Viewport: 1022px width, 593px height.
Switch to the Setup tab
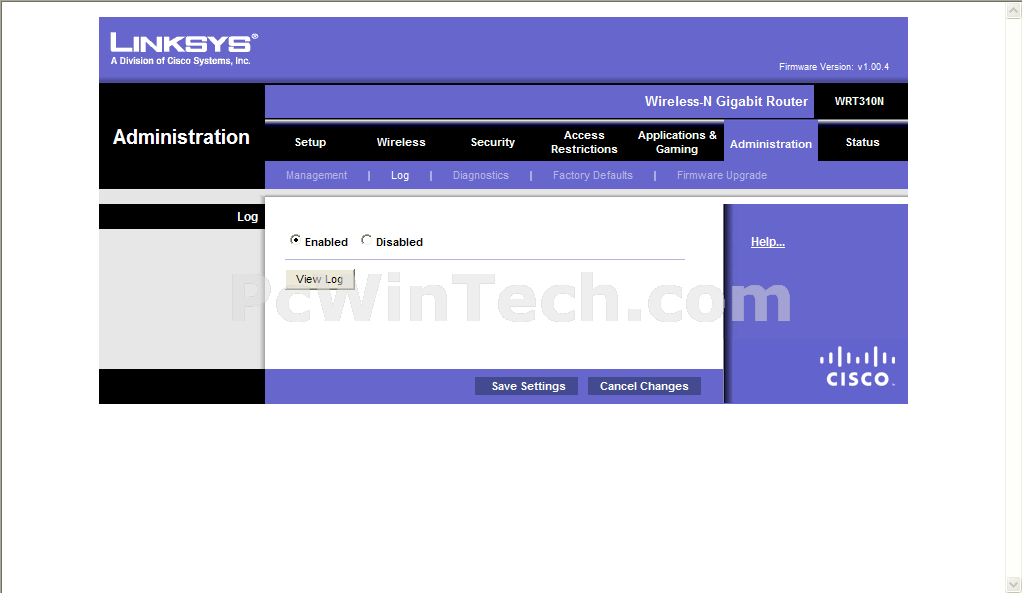pos(310,142)
